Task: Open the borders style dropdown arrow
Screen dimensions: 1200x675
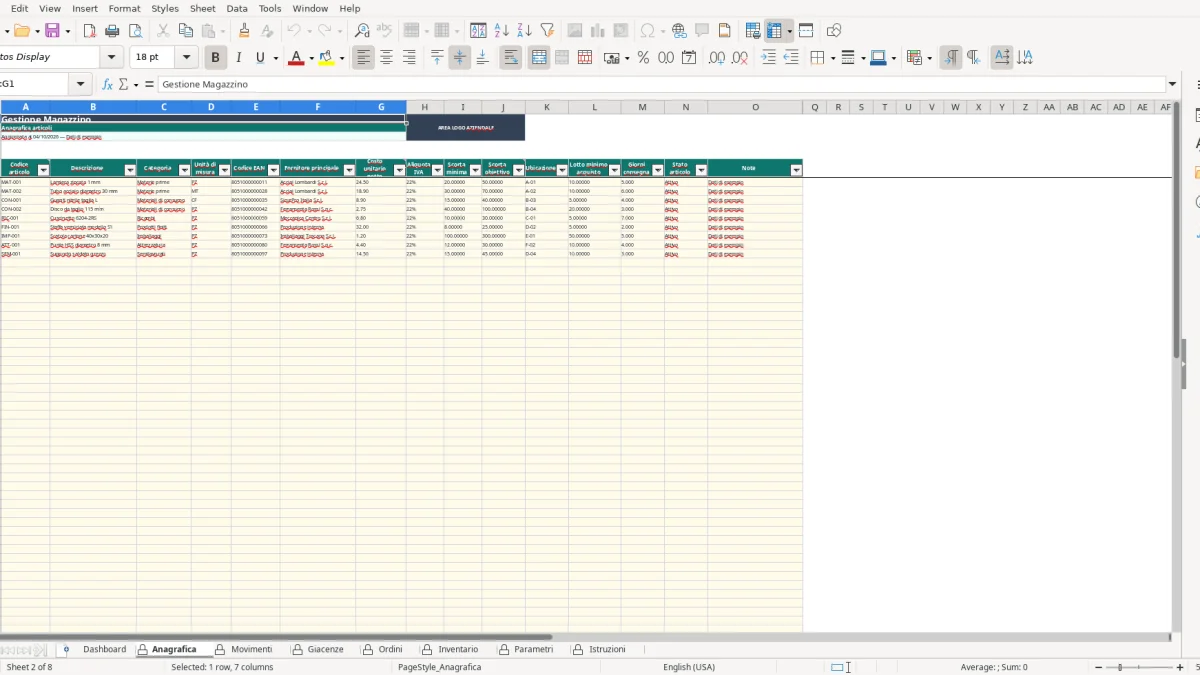Action: click(x=862, y=58)
